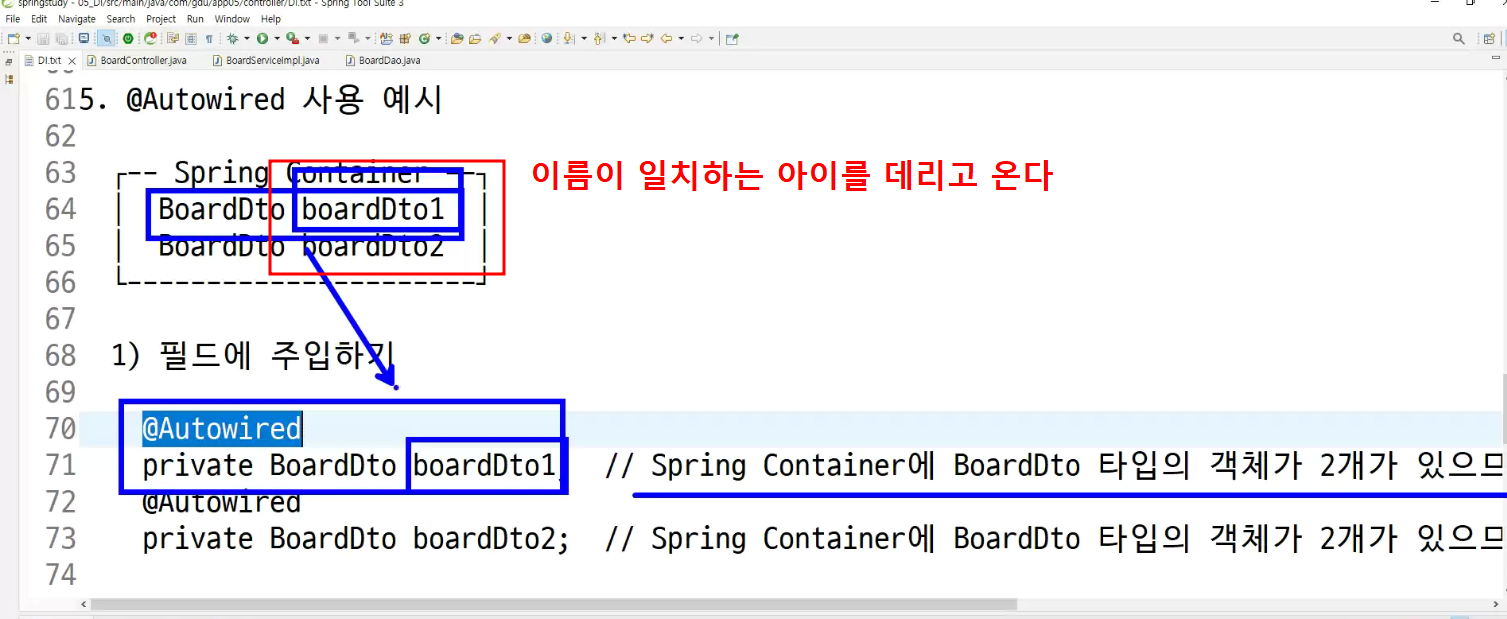Open the Run menu
1507x619 pixels.
(195, 19)
